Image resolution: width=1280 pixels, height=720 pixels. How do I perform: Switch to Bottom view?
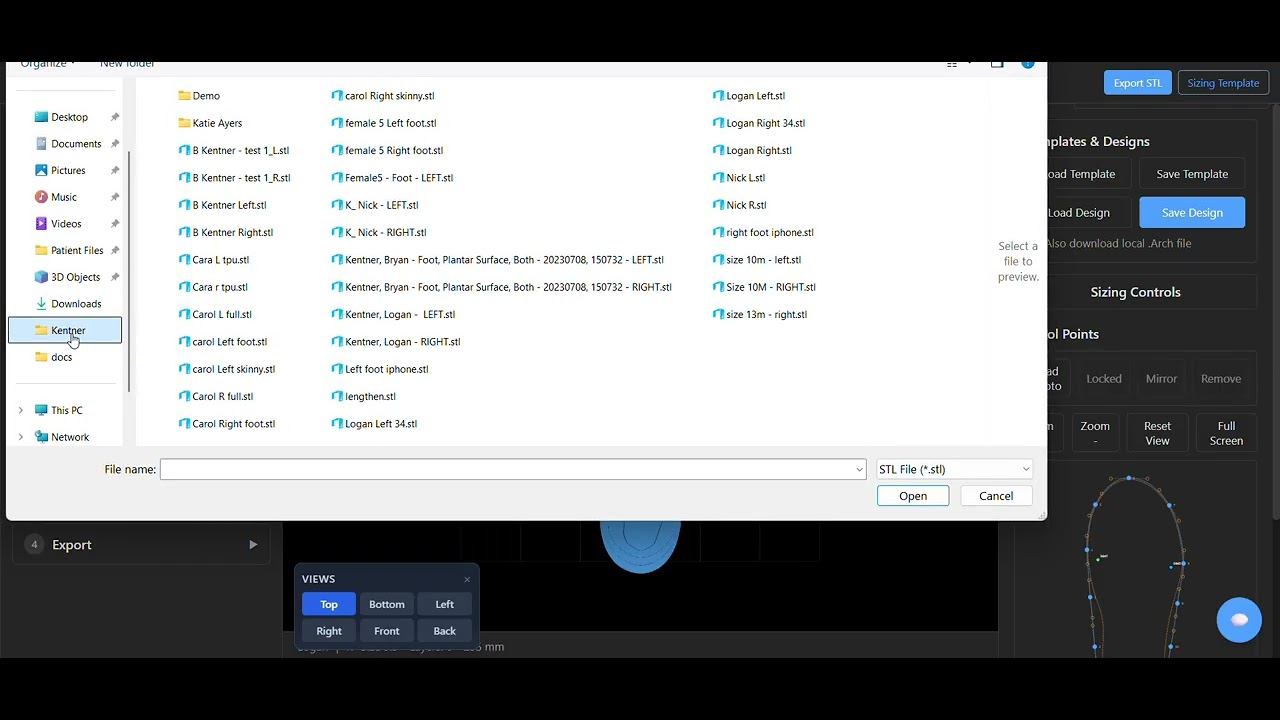click(x=387, y=604)
